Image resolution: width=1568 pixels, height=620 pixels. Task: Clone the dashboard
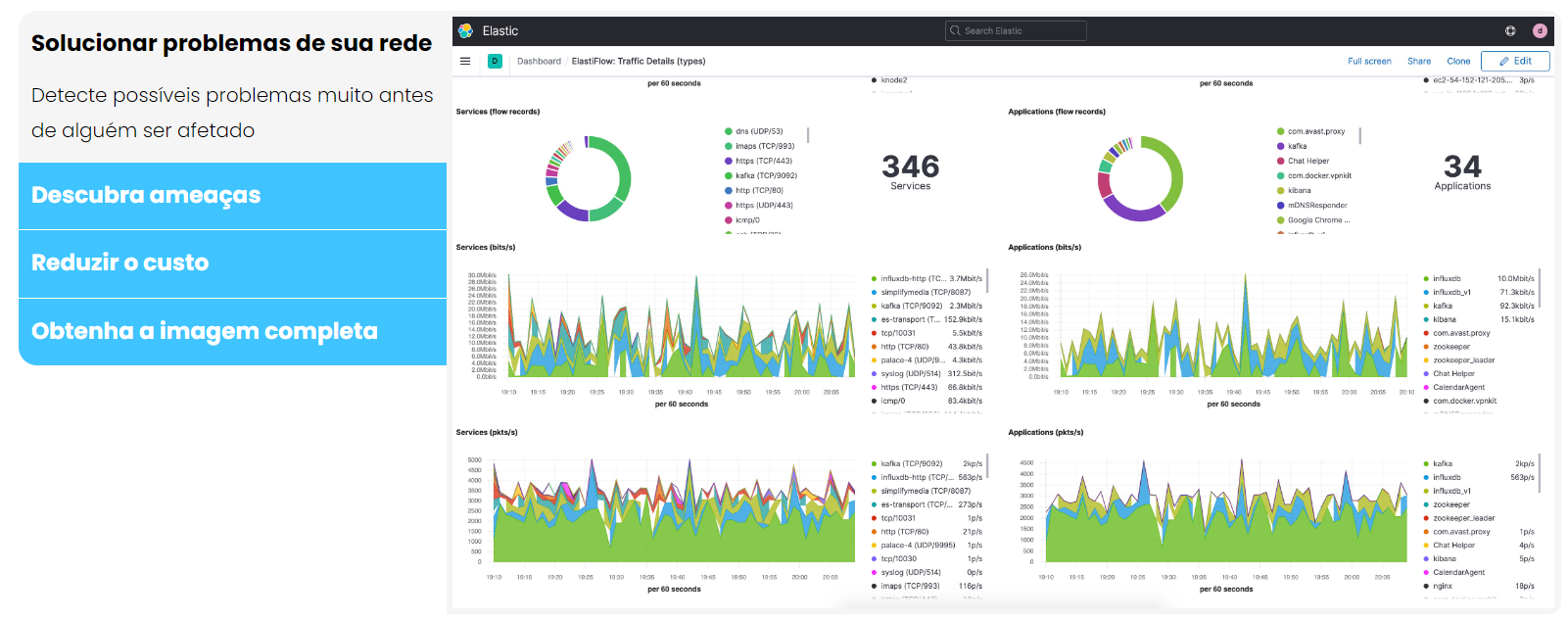pyautogui.click(x=1458, y=61)
